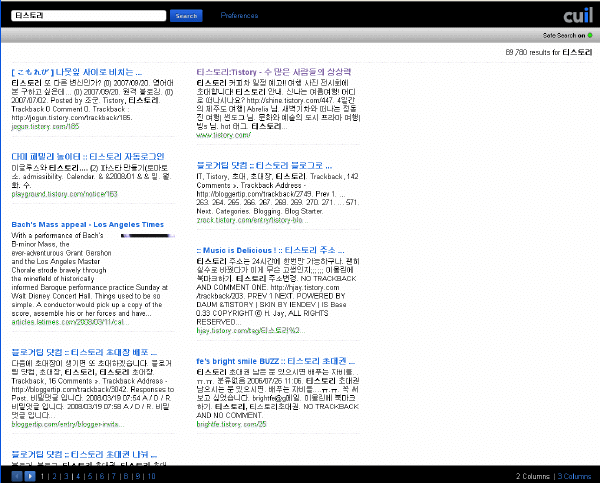Image resolution: width=600 pixels, height=483 pixels.
Task: Open fe's bright smile BUZZ result
Action: (x=276, y=361)
